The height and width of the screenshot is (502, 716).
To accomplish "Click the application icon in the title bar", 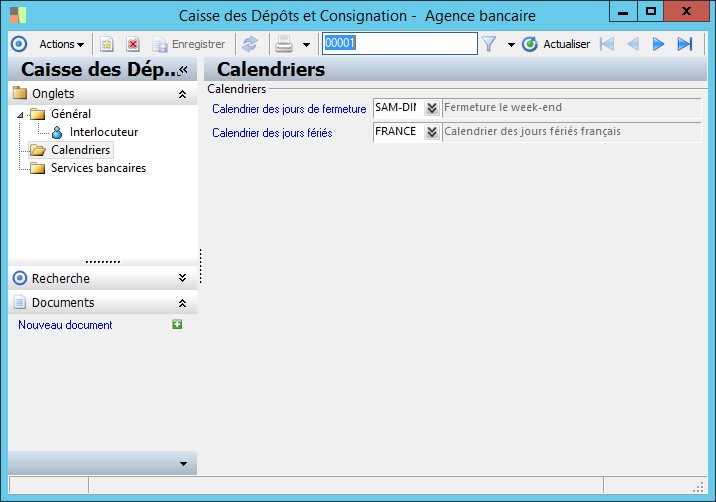I will tap(18, 15).
